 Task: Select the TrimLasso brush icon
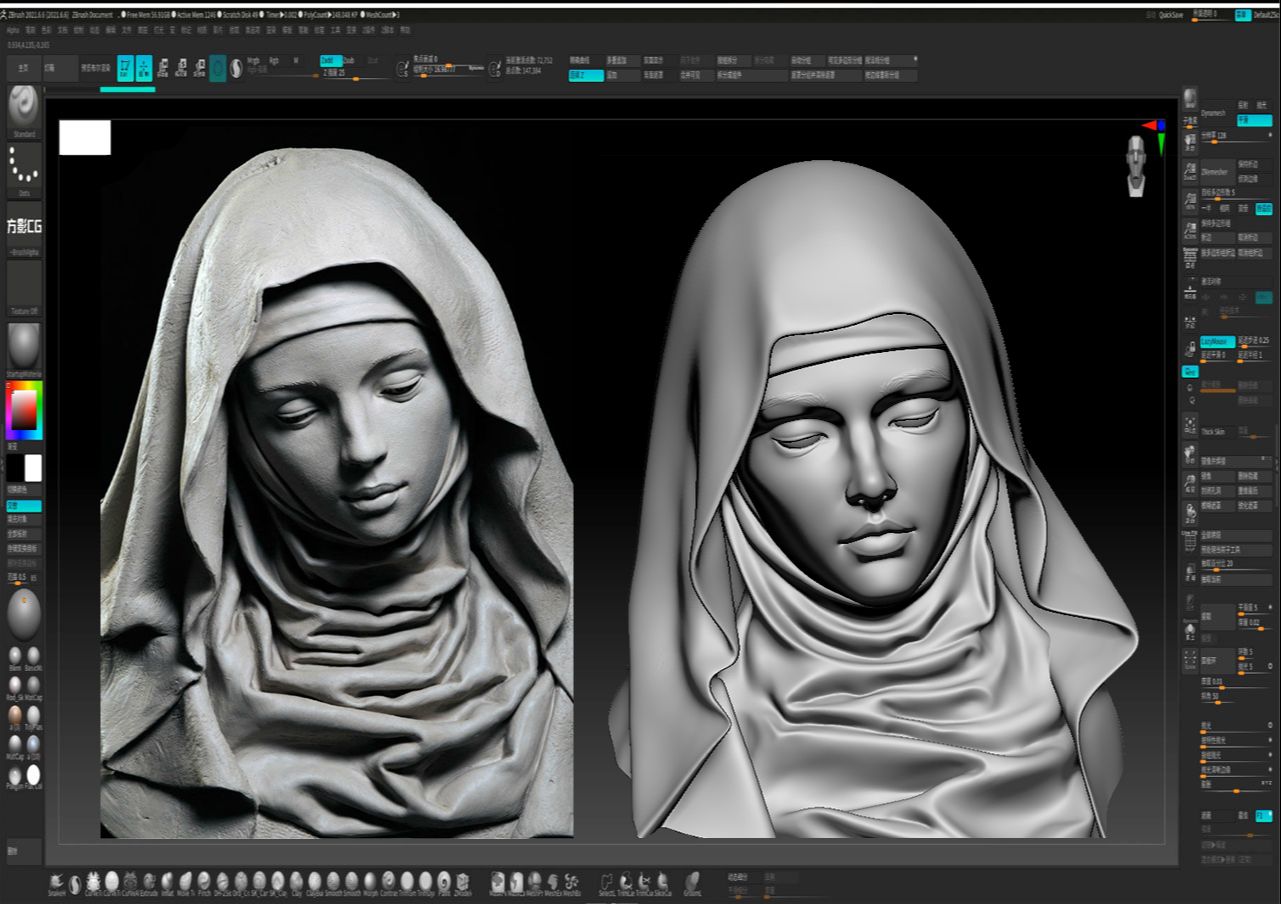627,882
